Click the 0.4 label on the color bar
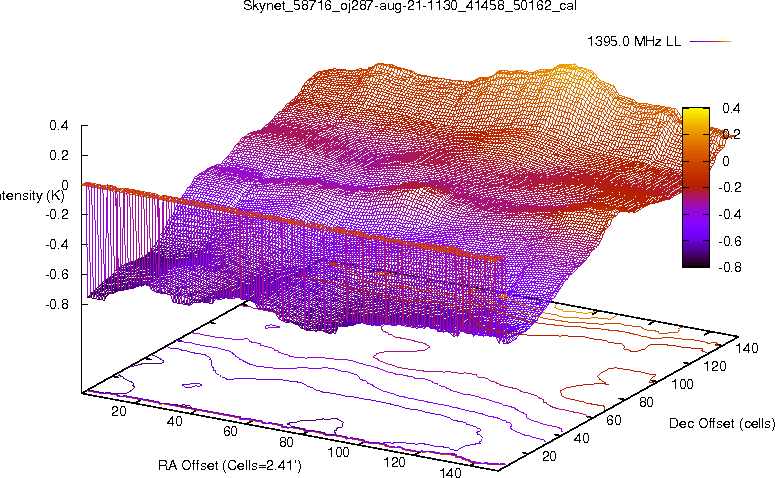This screenshot has width=775, height=478. point(731,108)
